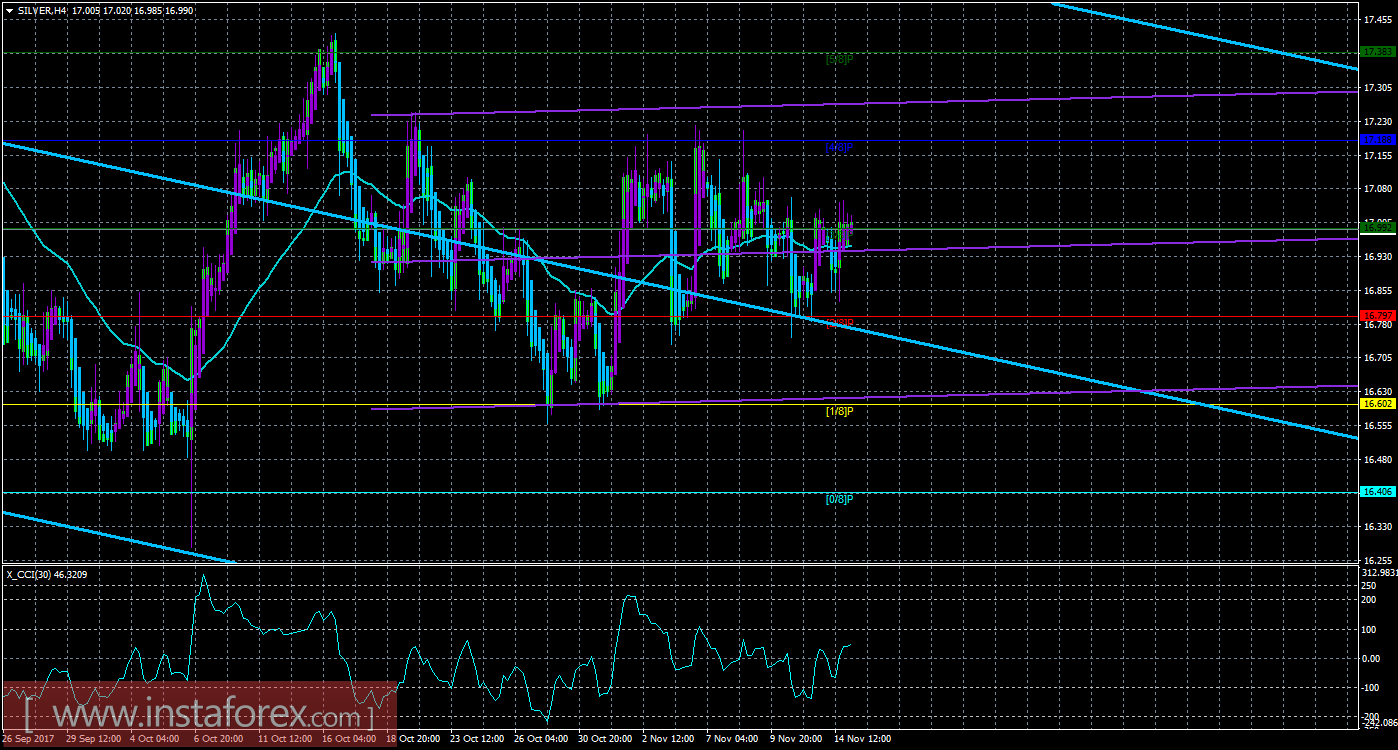This screenshot has height=750, width=1398.
Task: Click 16.705 on the price axis
Action: [x=1377, y=358]
